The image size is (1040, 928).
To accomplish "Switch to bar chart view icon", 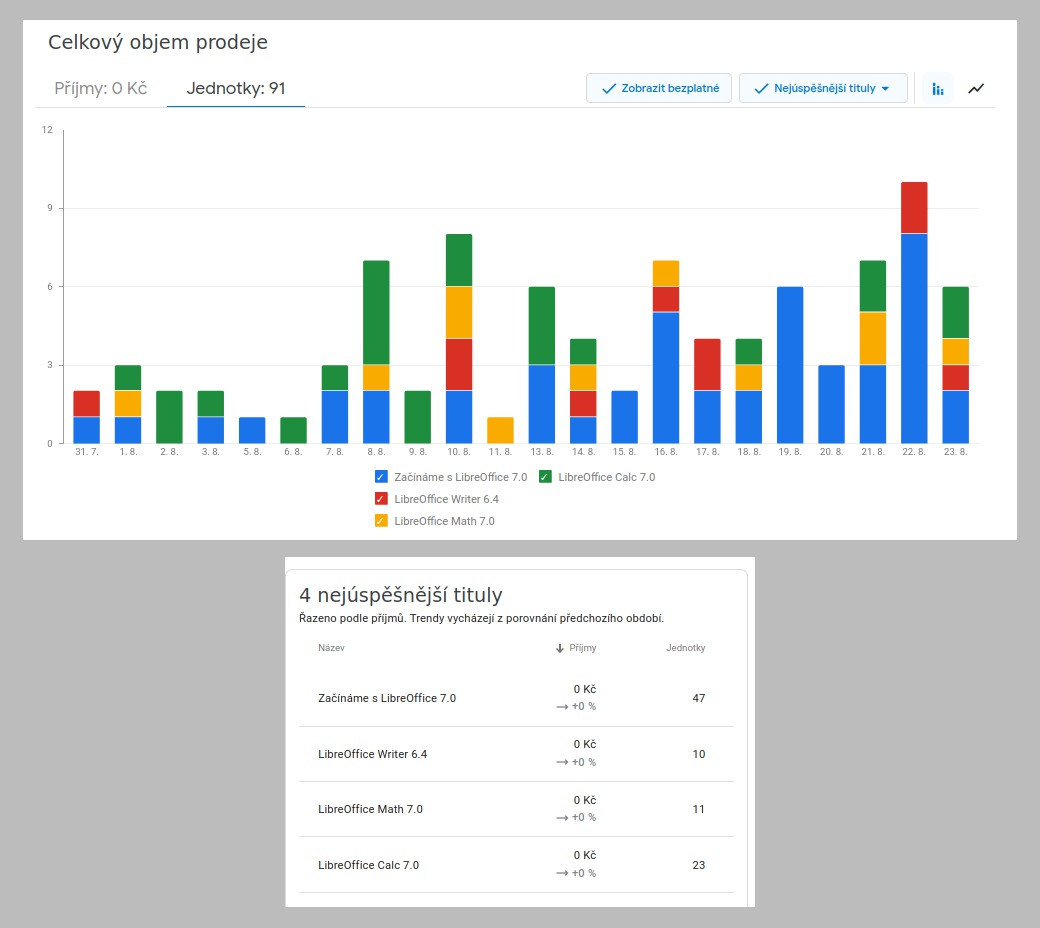I will [938, 88].
